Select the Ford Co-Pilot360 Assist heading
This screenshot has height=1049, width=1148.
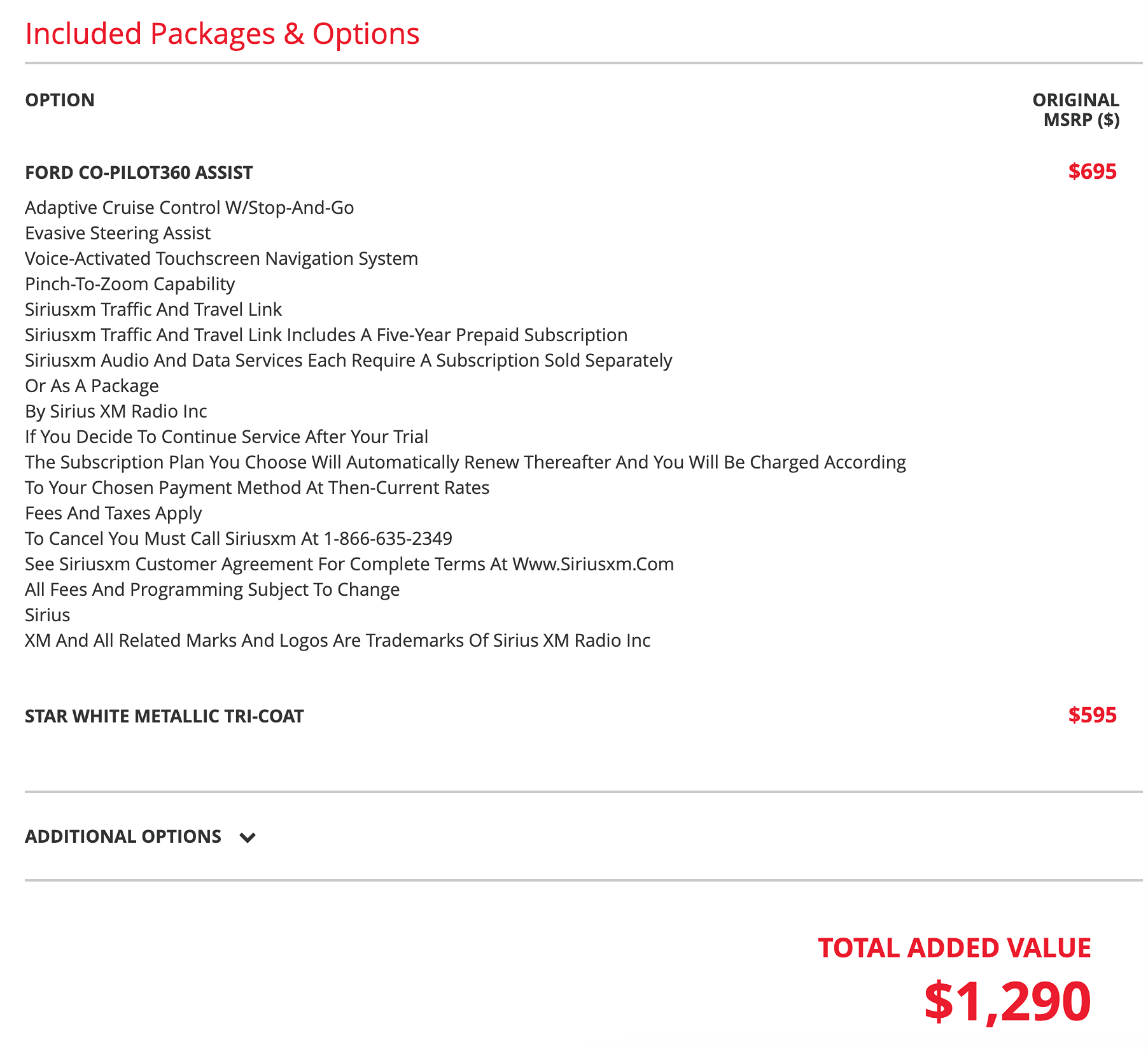click(139, 172)
